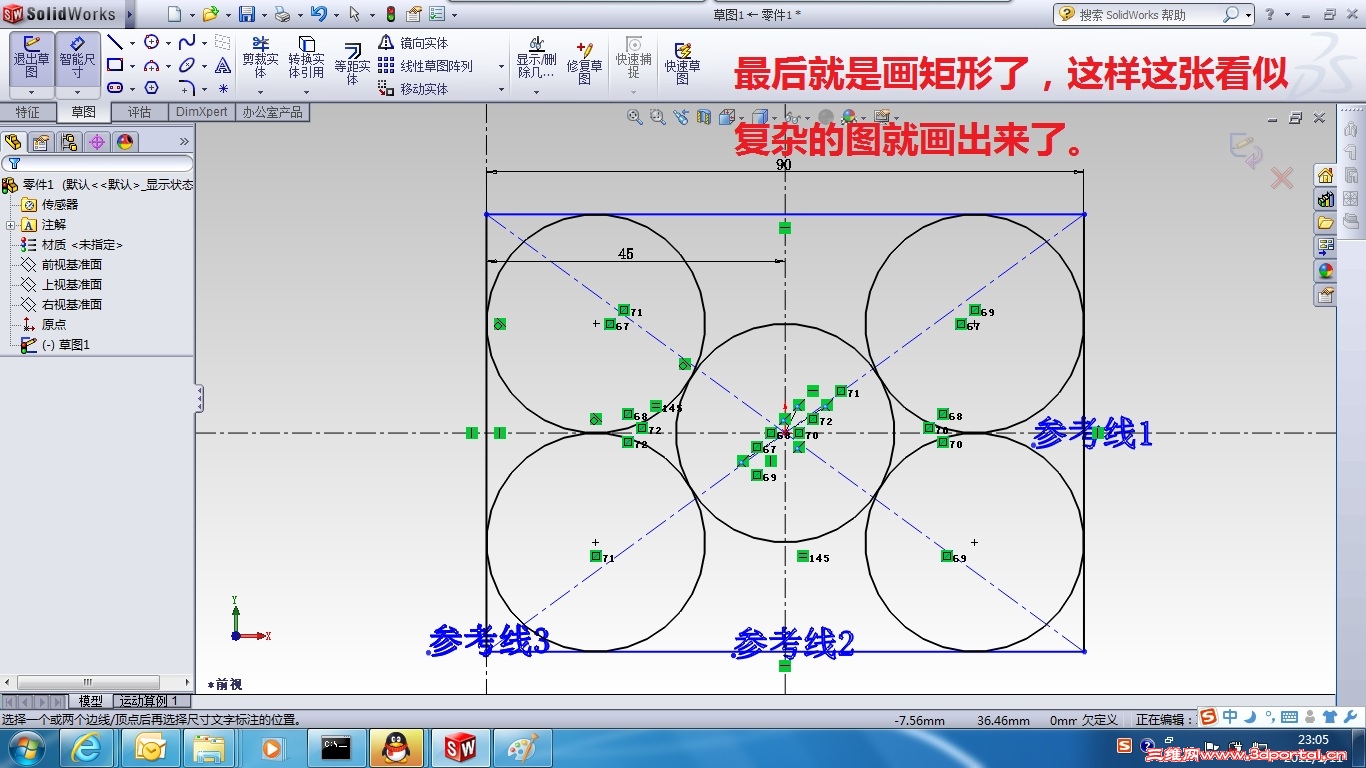Viewport: 1366px width, 768px height.
Task: Click Rapid Sketch (快速草图) tool
Action: tap(683, 62)
